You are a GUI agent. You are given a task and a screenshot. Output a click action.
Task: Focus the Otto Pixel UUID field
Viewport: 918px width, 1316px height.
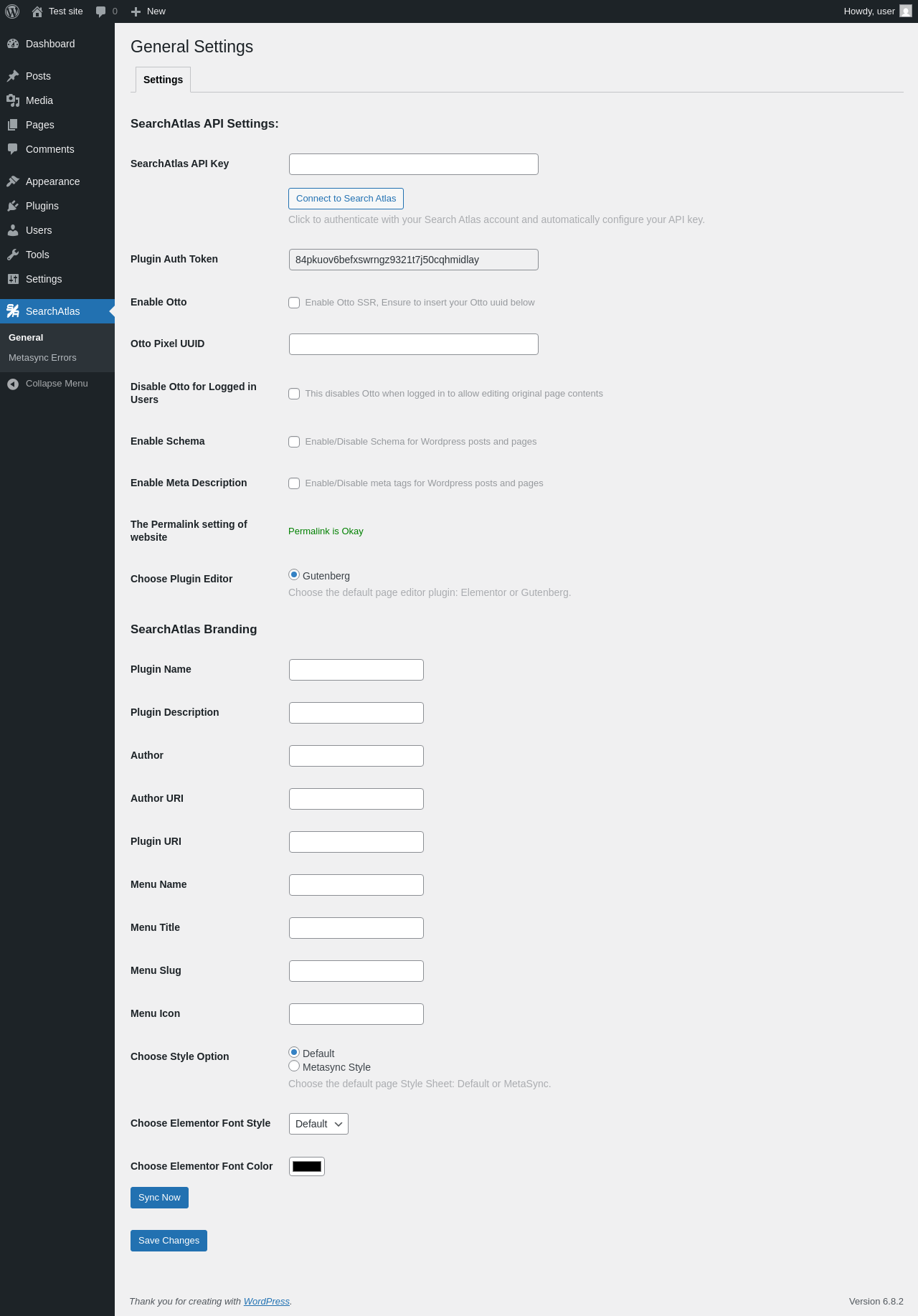pyautogui.click(x=414, y=344)
